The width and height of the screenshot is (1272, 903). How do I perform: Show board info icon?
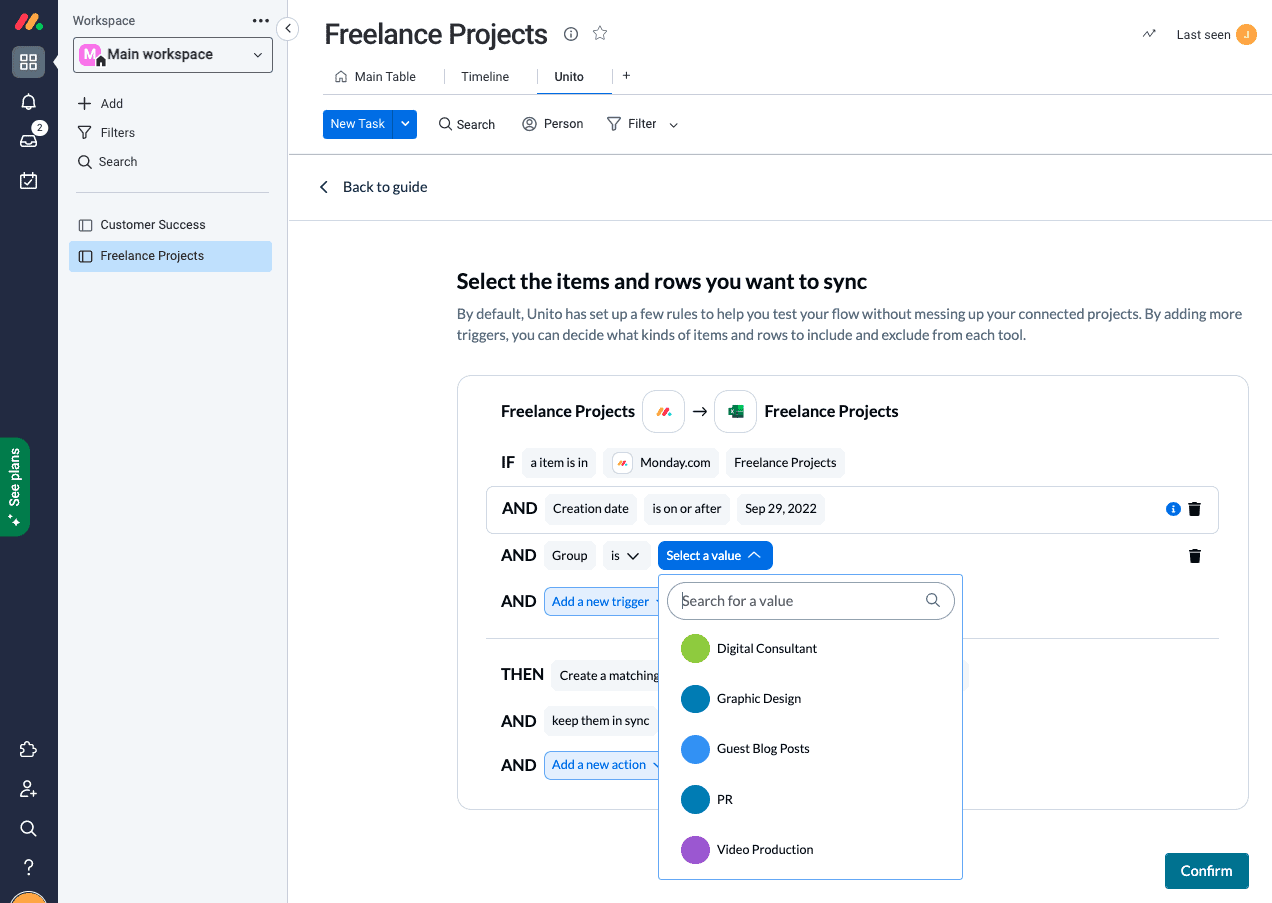point(571,34)
